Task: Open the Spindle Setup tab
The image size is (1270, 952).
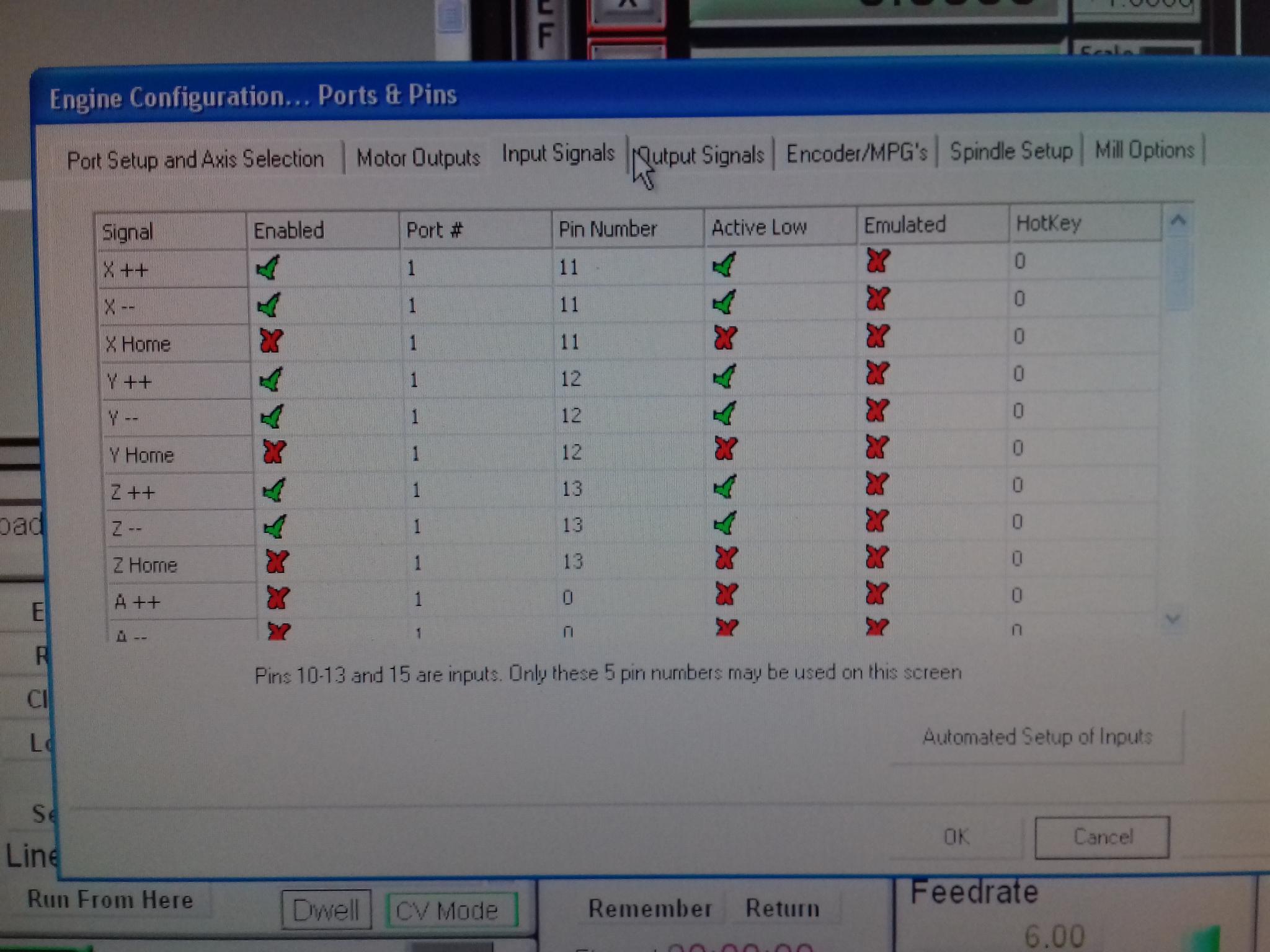Action: coord(1011,151)
